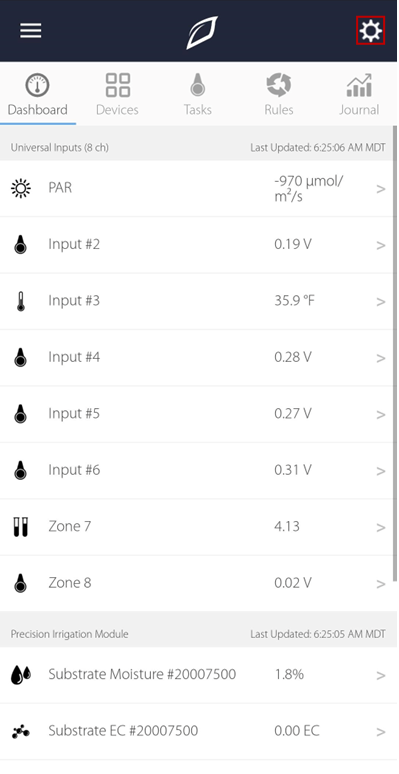Viewport: 399px width, 774px height.
Task: Open the Input #5 reading row
Action: coord(198,414)
